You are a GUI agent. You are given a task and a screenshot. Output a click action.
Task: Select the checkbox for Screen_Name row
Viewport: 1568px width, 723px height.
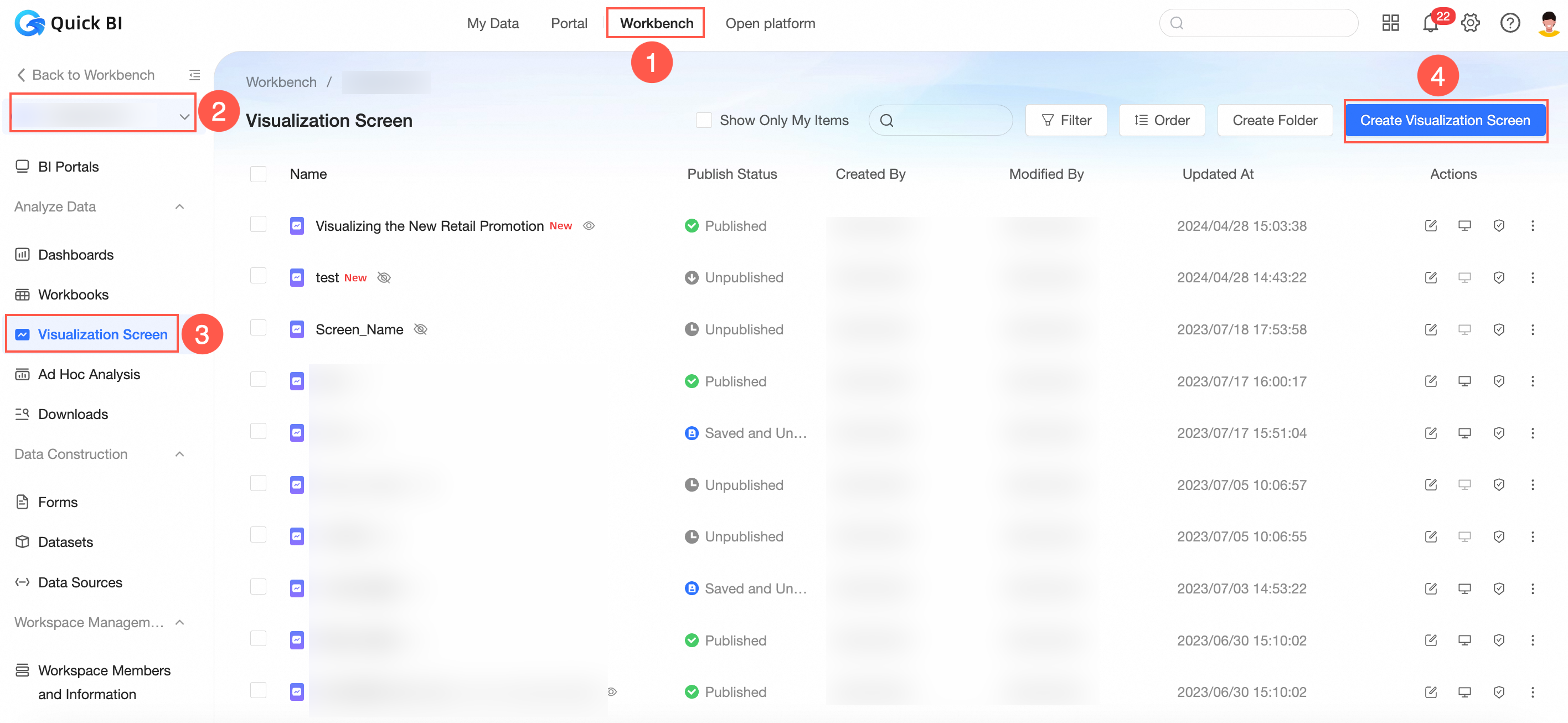258,329
